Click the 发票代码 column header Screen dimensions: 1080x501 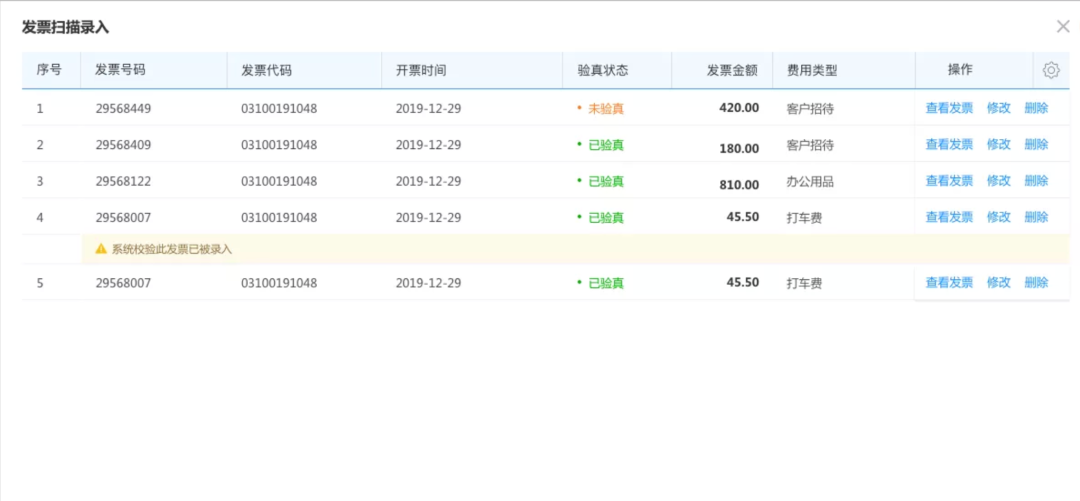tap(267, 70)
